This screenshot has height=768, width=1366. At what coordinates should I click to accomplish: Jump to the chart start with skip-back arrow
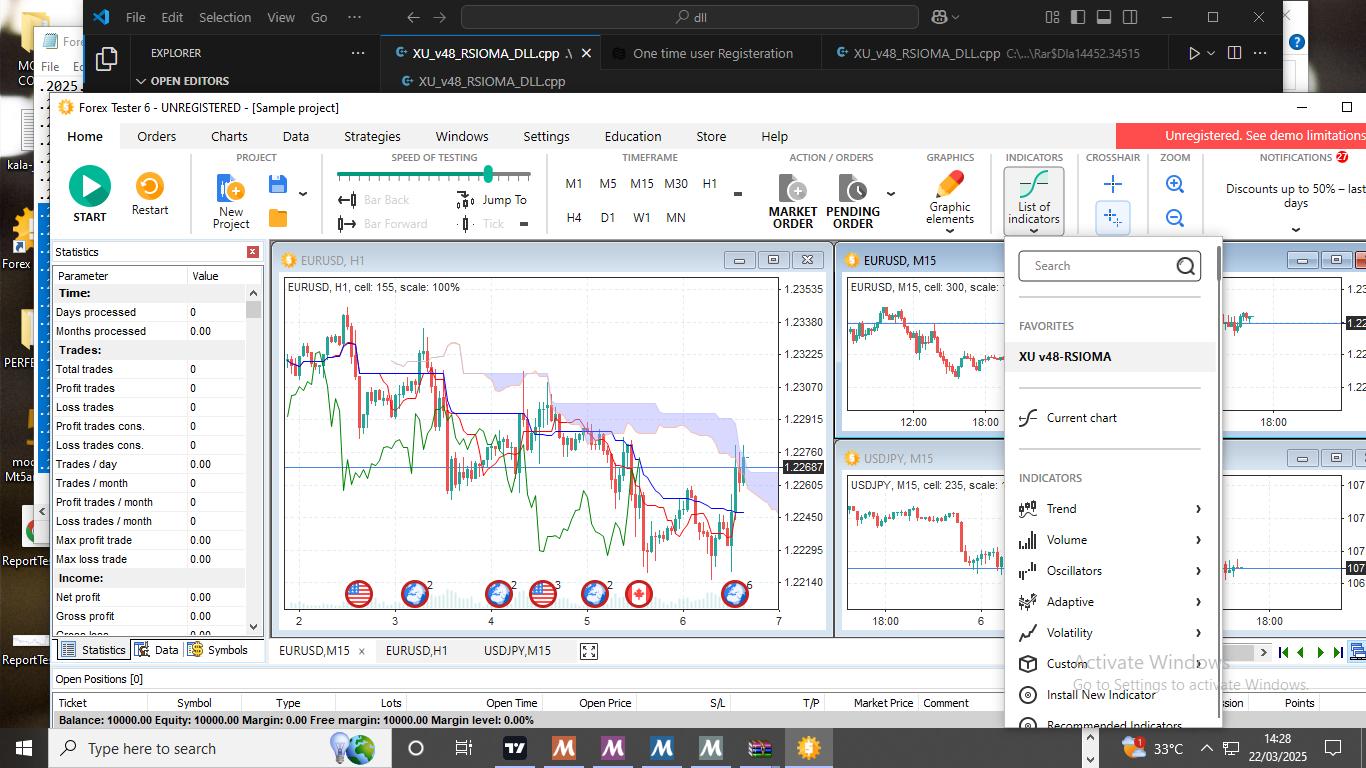click(x=1283, y=652)
